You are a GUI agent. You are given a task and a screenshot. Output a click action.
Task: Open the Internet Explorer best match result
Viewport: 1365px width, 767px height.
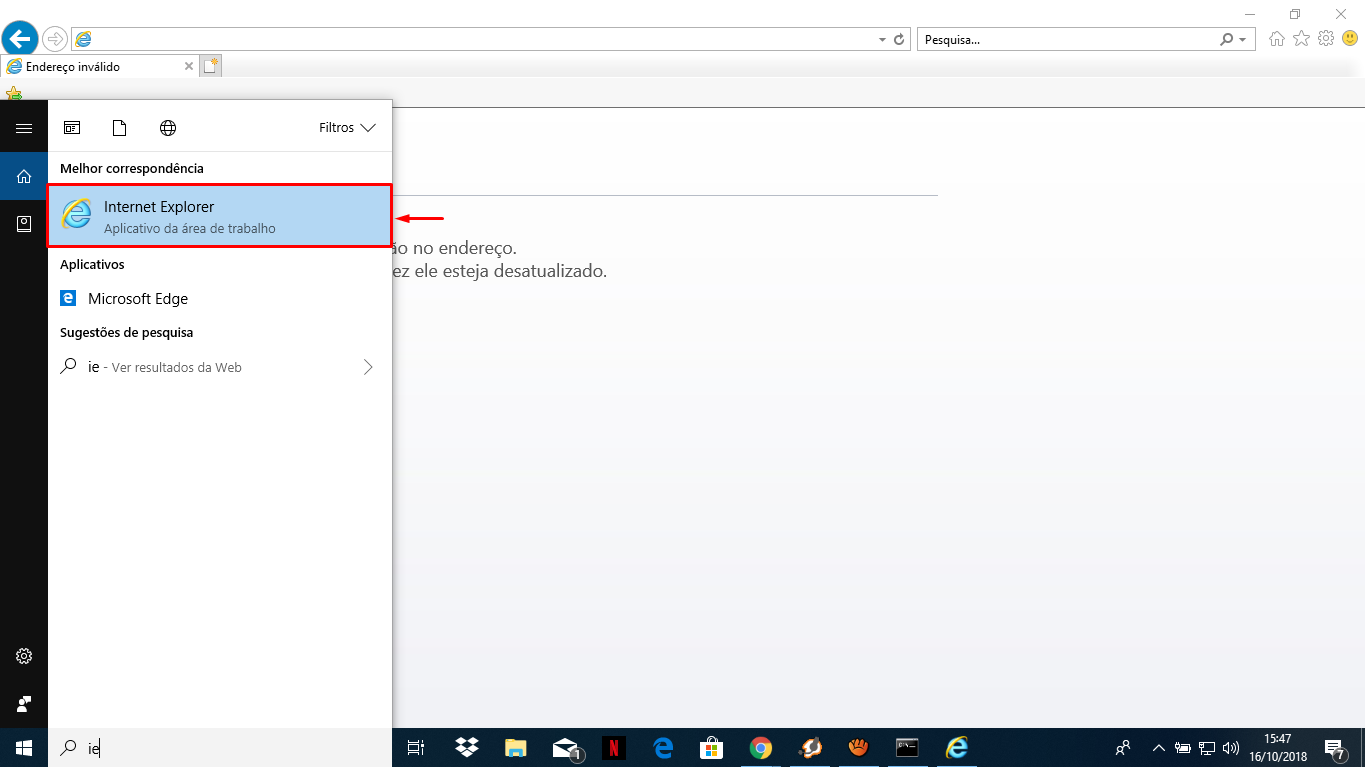(x=219, y=216)
